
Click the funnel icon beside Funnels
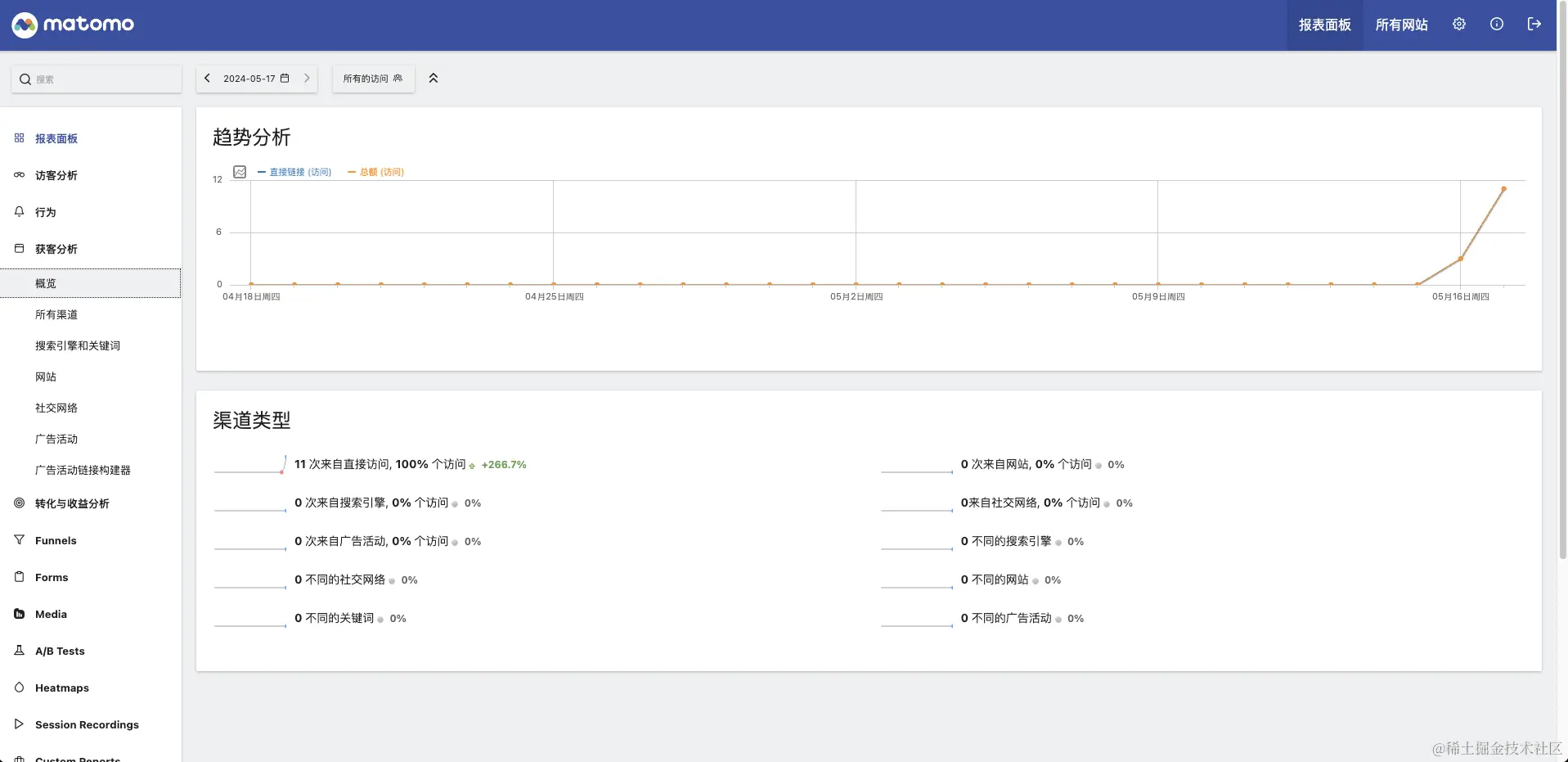(20, 540)
